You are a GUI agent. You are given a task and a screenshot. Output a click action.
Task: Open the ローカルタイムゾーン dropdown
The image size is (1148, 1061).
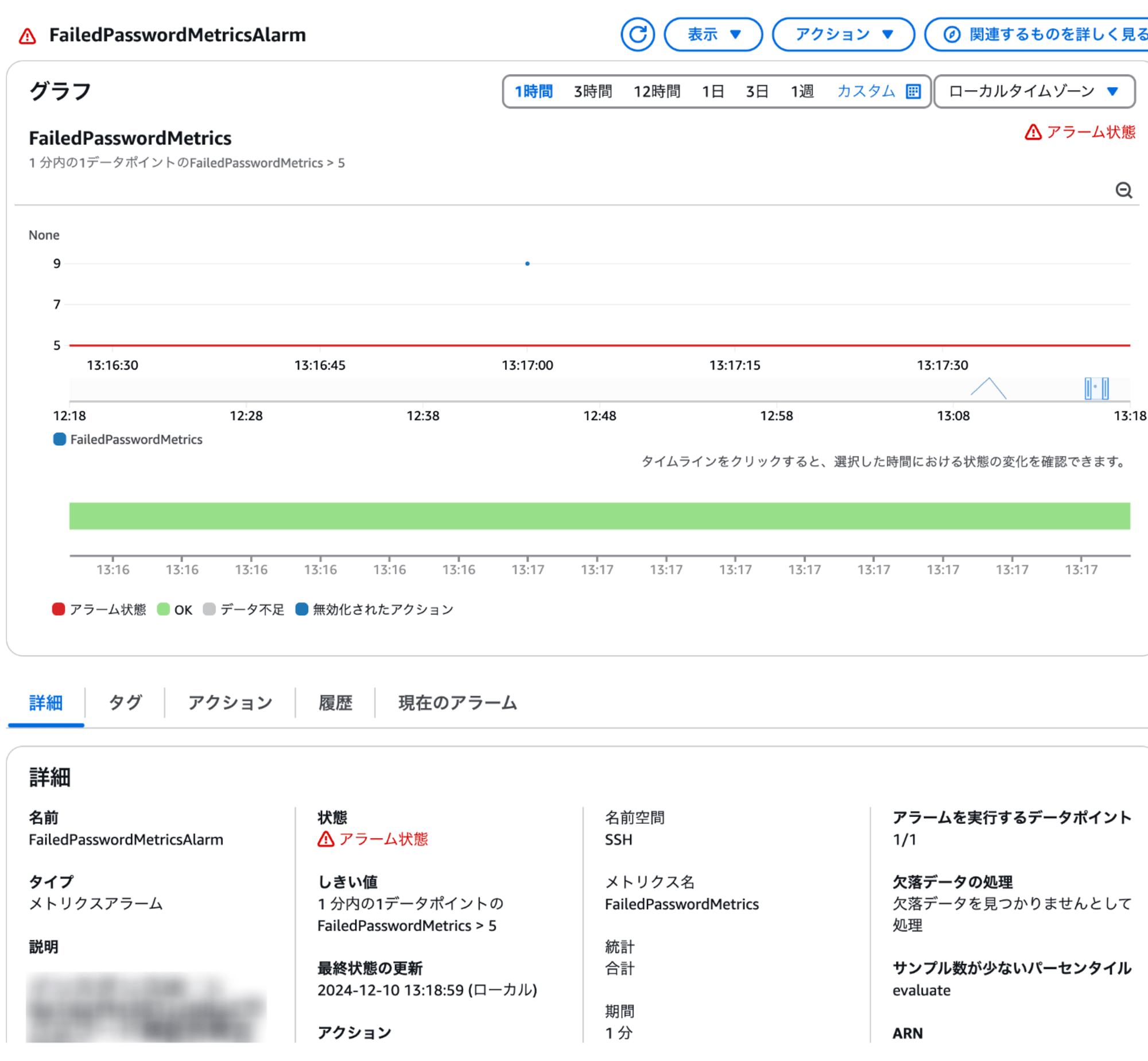click(x=1034, y=91)
